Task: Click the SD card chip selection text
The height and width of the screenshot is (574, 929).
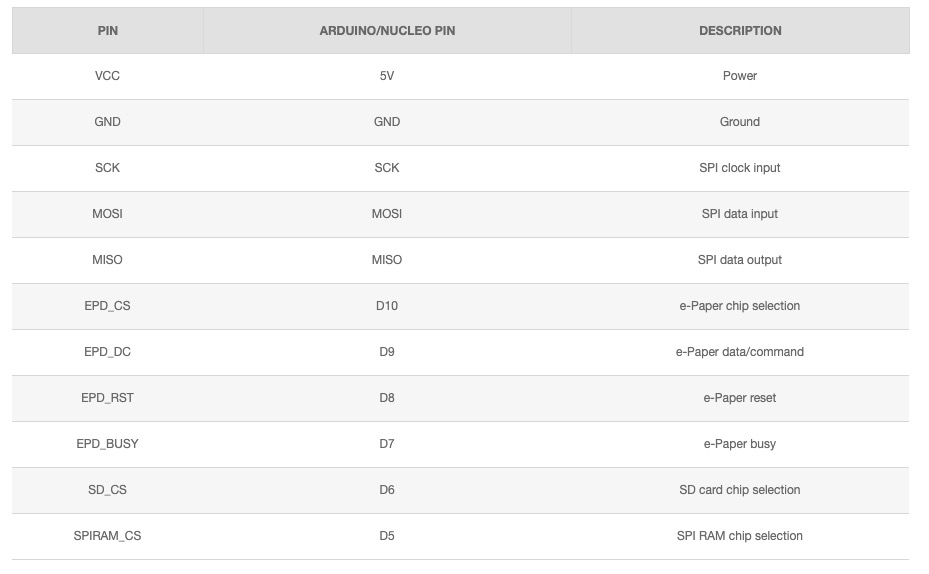Action: point(740,490)
